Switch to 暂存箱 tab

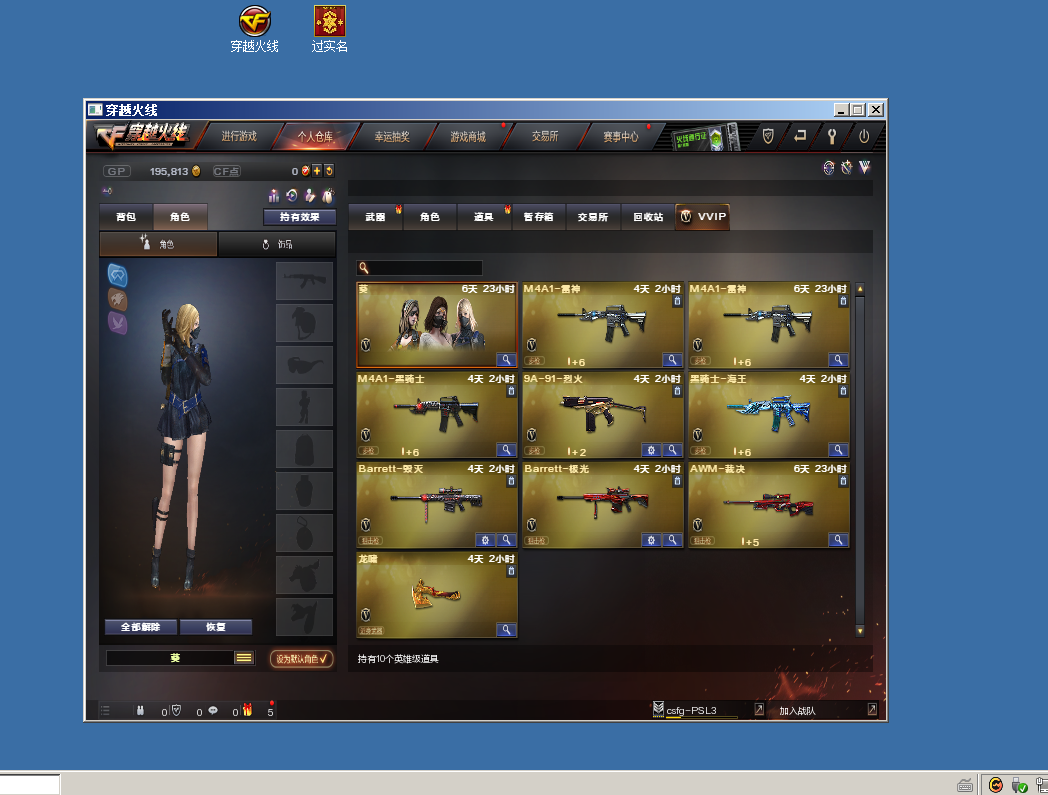pos(538,217)
